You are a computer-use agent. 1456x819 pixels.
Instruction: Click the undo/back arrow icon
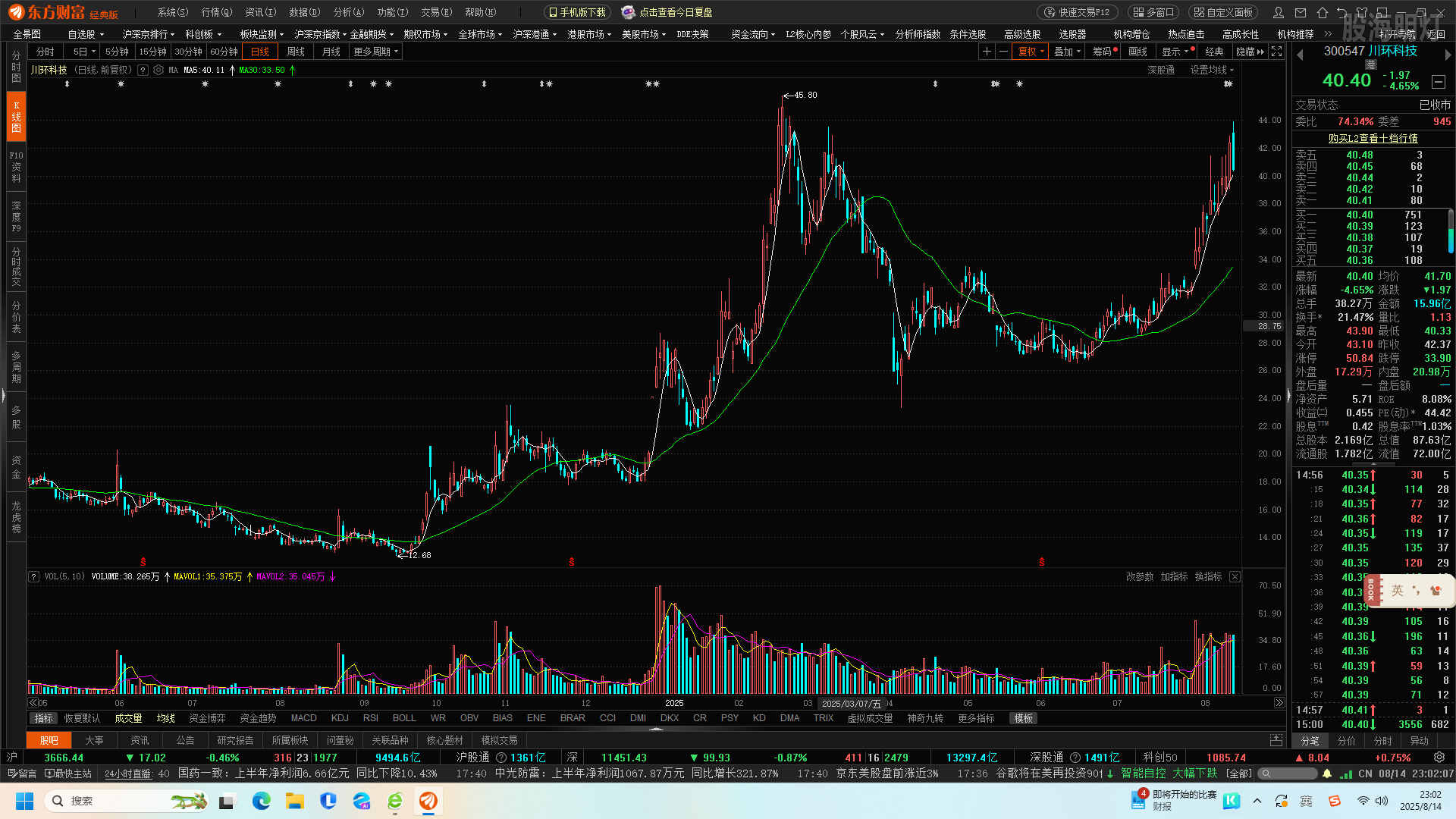coord(1342,12)
